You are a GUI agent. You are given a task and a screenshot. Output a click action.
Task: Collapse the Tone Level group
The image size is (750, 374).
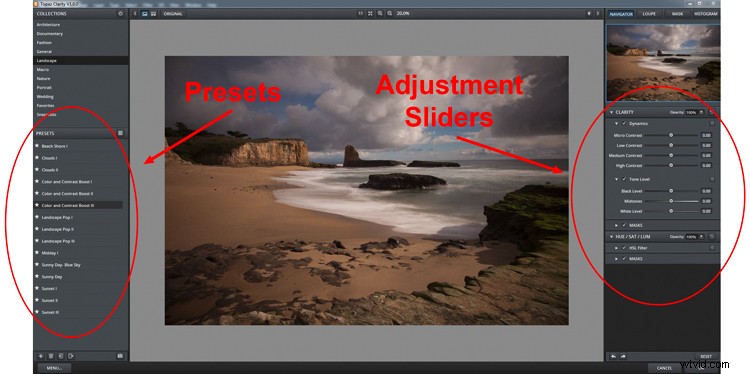[x=617, y=179]
